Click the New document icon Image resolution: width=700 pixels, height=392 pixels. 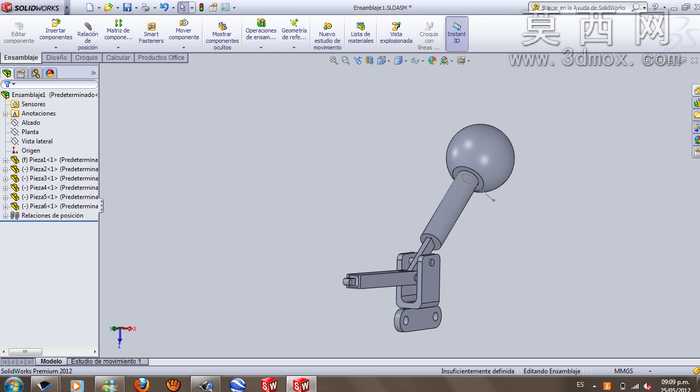(x=90, y=8)
